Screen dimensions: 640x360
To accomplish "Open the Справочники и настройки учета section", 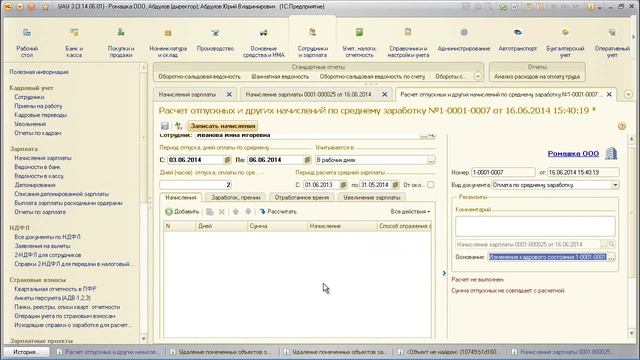I will [x=408, y=42].
